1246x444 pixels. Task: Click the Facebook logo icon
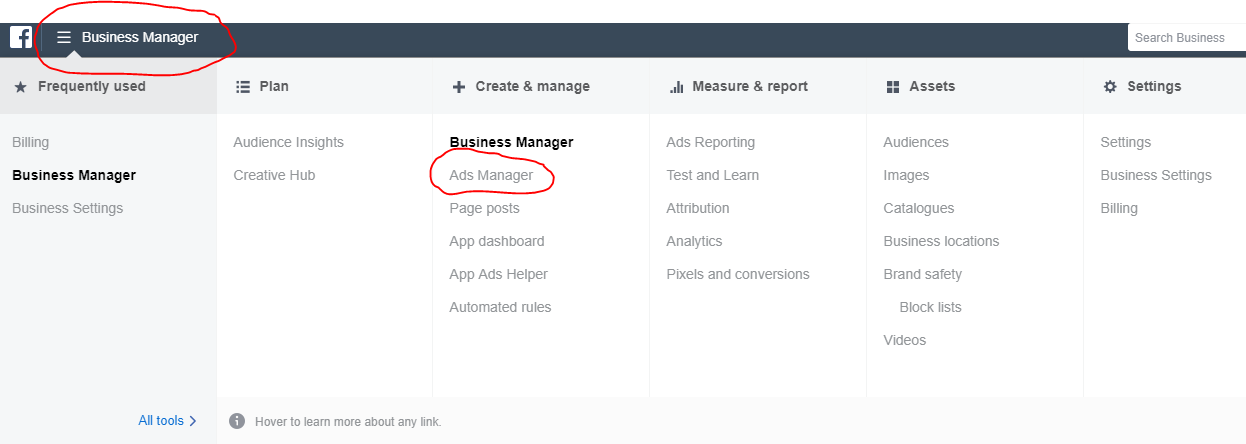[21, 37]
